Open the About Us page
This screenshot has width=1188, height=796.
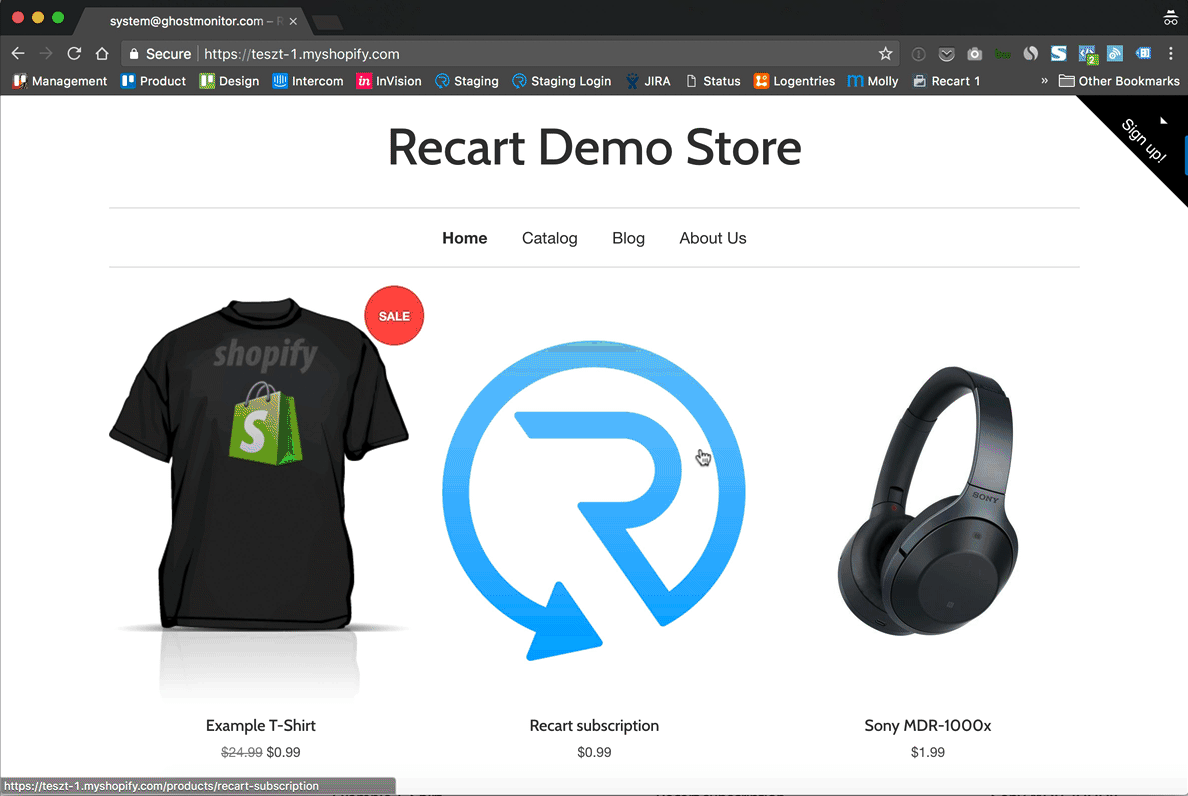click(712, 238)
